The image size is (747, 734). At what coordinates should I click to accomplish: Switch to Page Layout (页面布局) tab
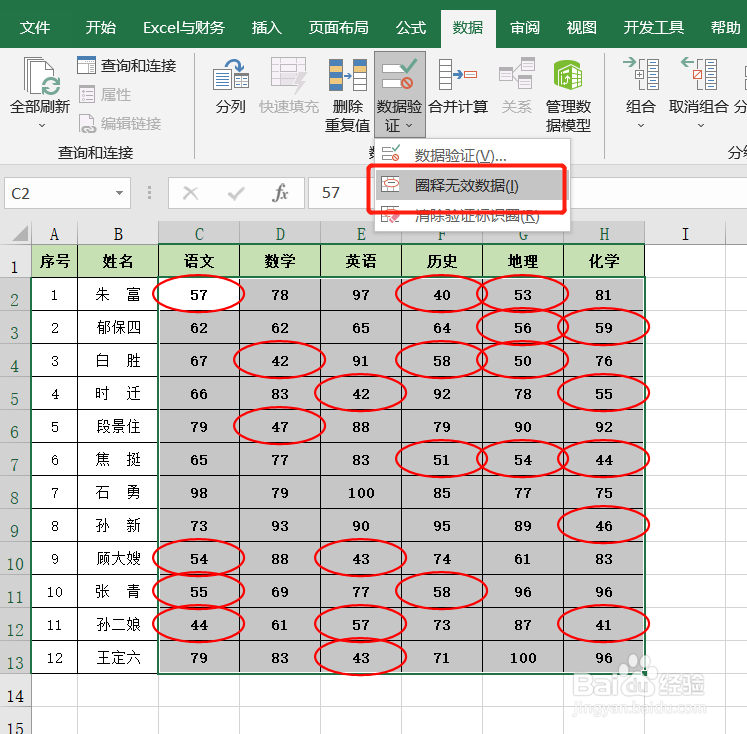pyautogui.click(x=338, y=28)
